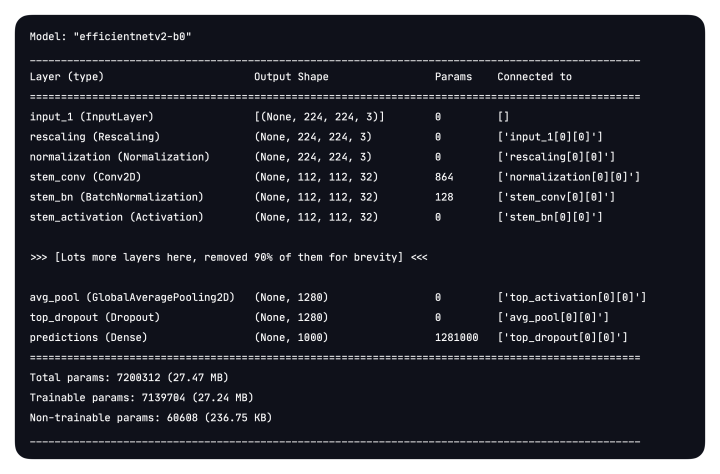Select "rescaling (Rescaling)" layer name
Screen dimensions: 720x474
pyautogui.click(x=95, y=137)
